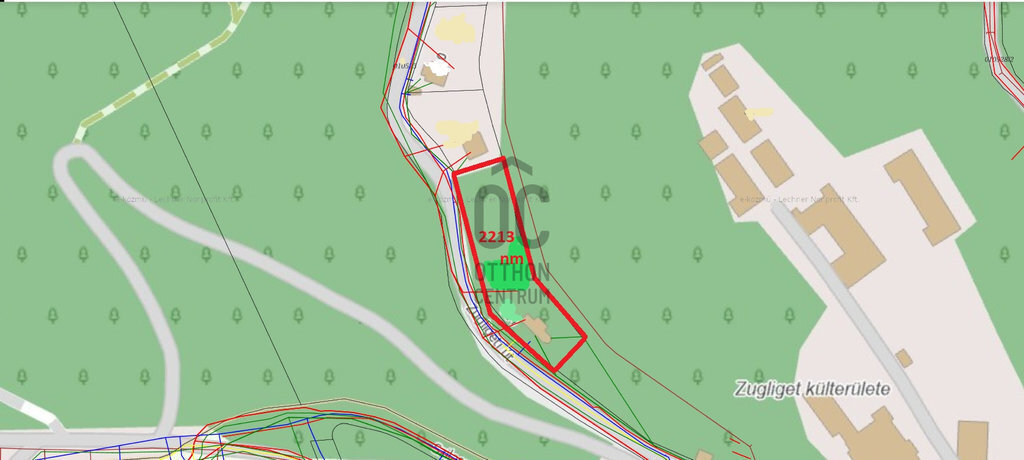Click the white-roofed building marker near the top

(437, 65)
